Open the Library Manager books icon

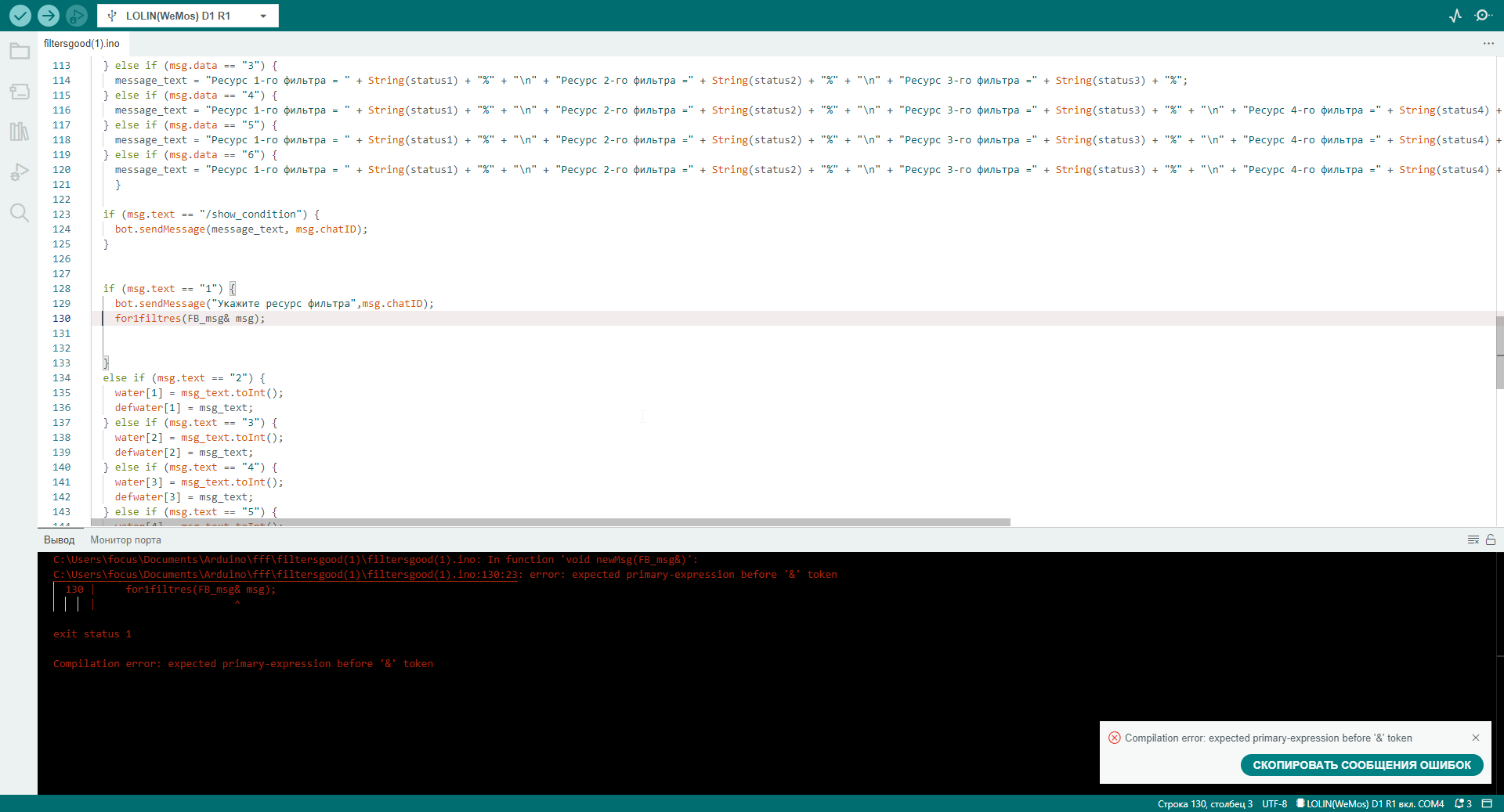20,132
